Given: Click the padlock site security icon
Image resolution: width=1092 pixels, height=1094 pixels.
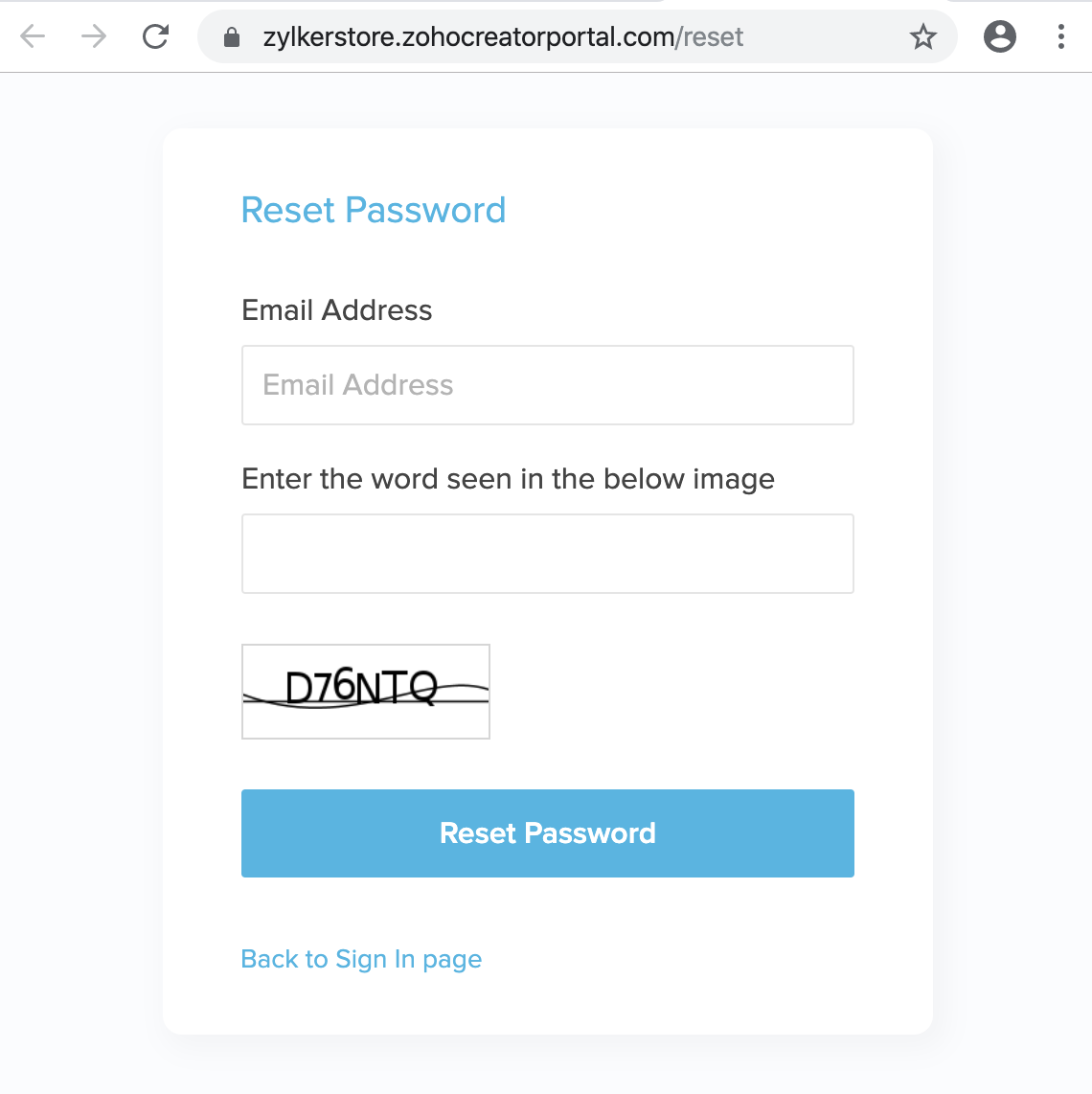Looking at the screenshot, I should (231, 37).
